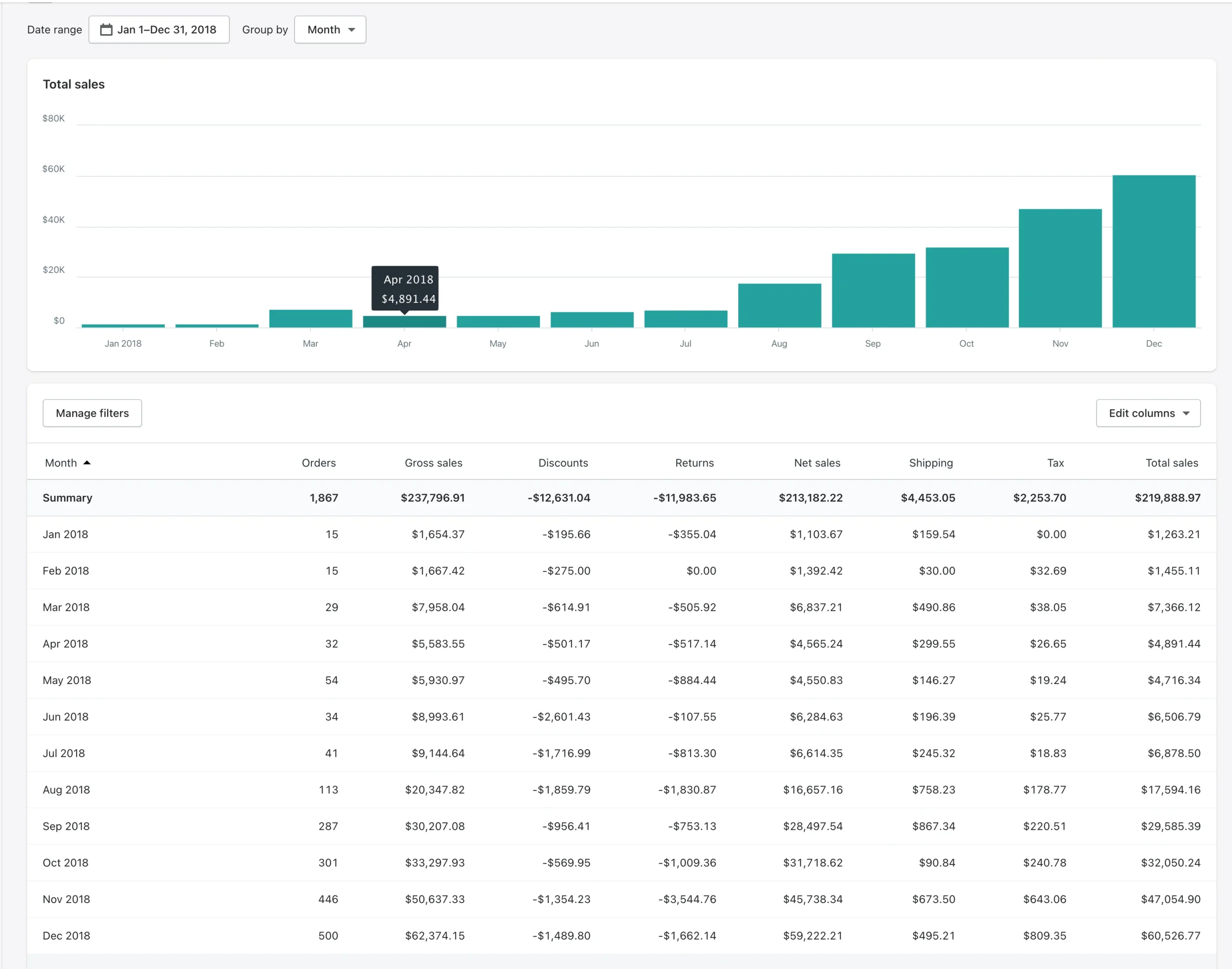Click the Total sales chart heading
The width and height of the screenshot is (1232, 969).
(74, 84)
